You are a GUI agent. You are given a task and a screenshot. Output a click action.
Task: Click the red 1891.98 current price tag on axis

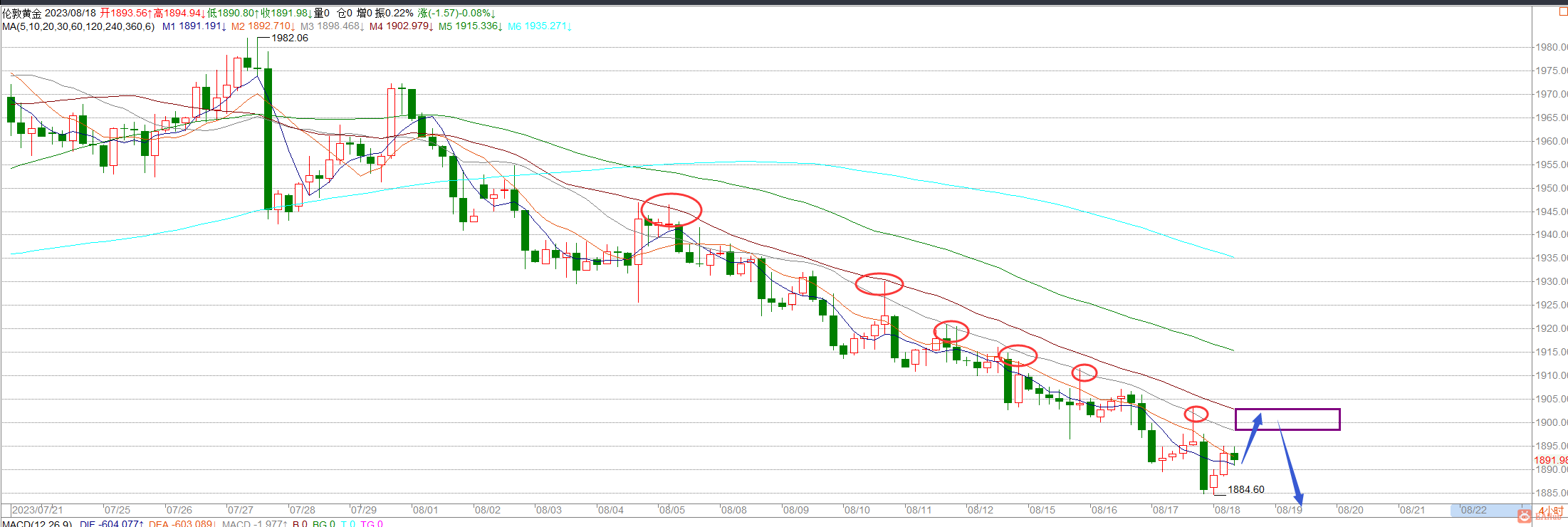1550,460
